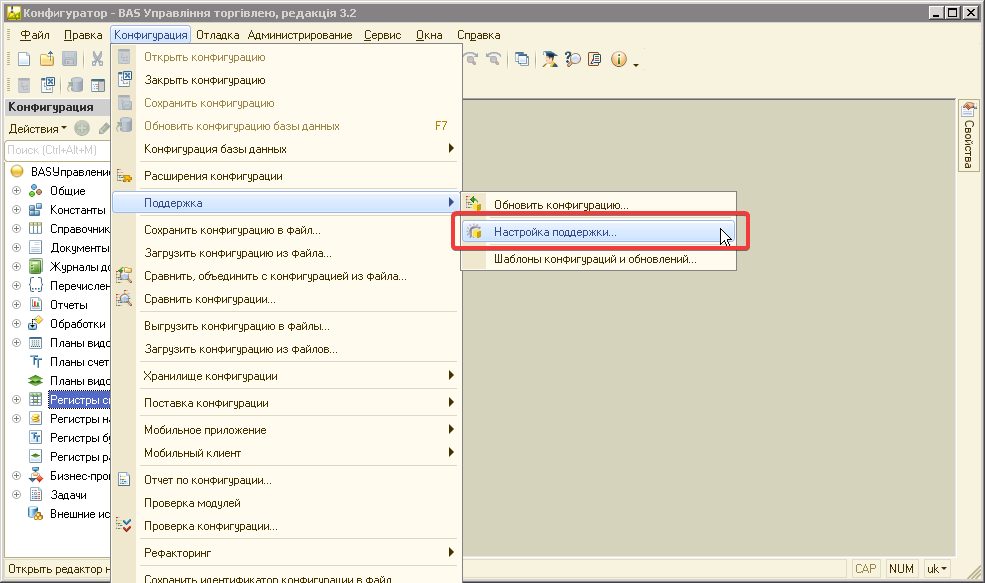Click the Cut scissors toolbar icon
Viewport: 985px width, 583px height.
pos(97,59)
